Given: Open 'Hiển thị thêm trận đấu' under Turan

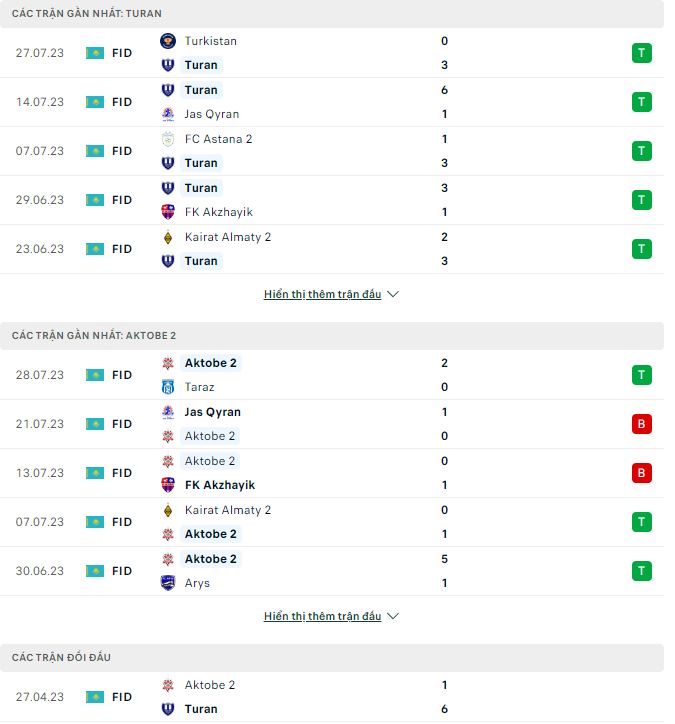Looking at the screenshot, I should pos(322,295).
